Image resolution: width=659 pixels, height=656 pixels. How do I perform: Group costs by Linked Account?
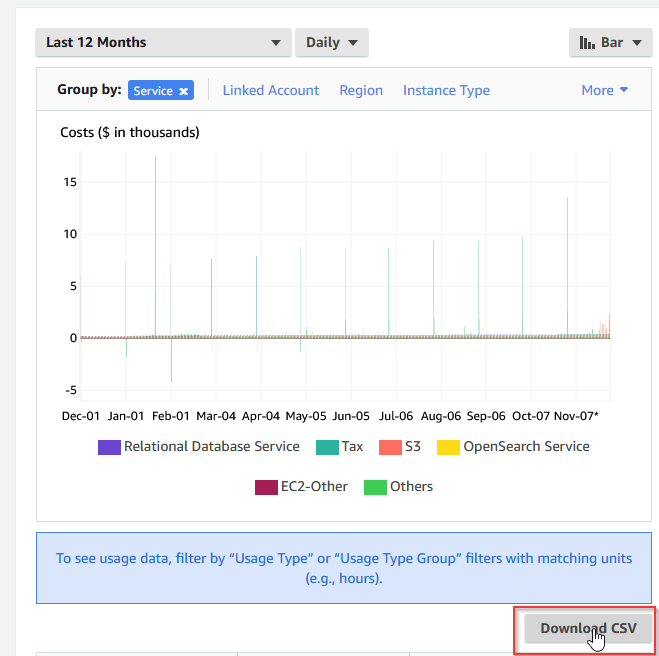click(x=271, y=90)
